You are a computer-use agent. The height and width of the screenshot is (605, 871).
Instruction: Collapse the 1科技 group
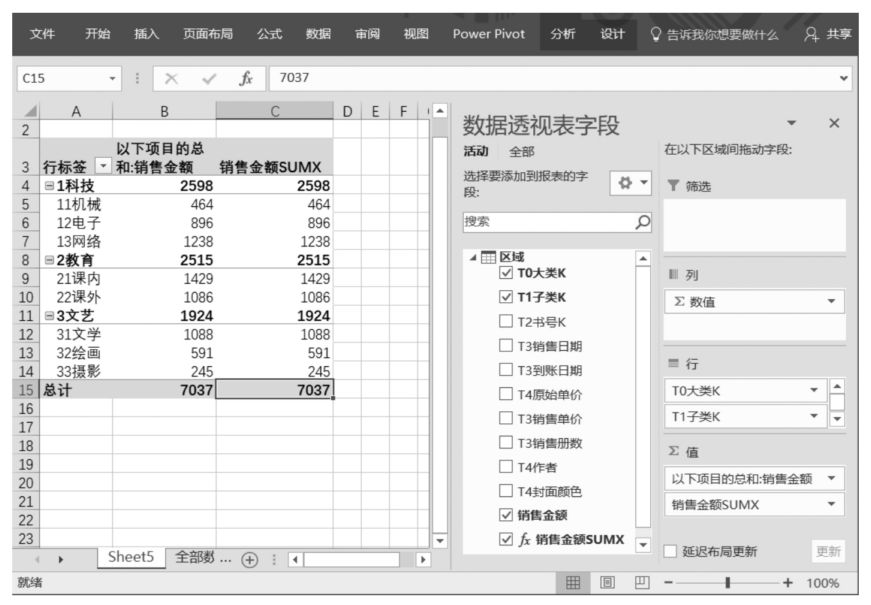[x=49, y=186]
